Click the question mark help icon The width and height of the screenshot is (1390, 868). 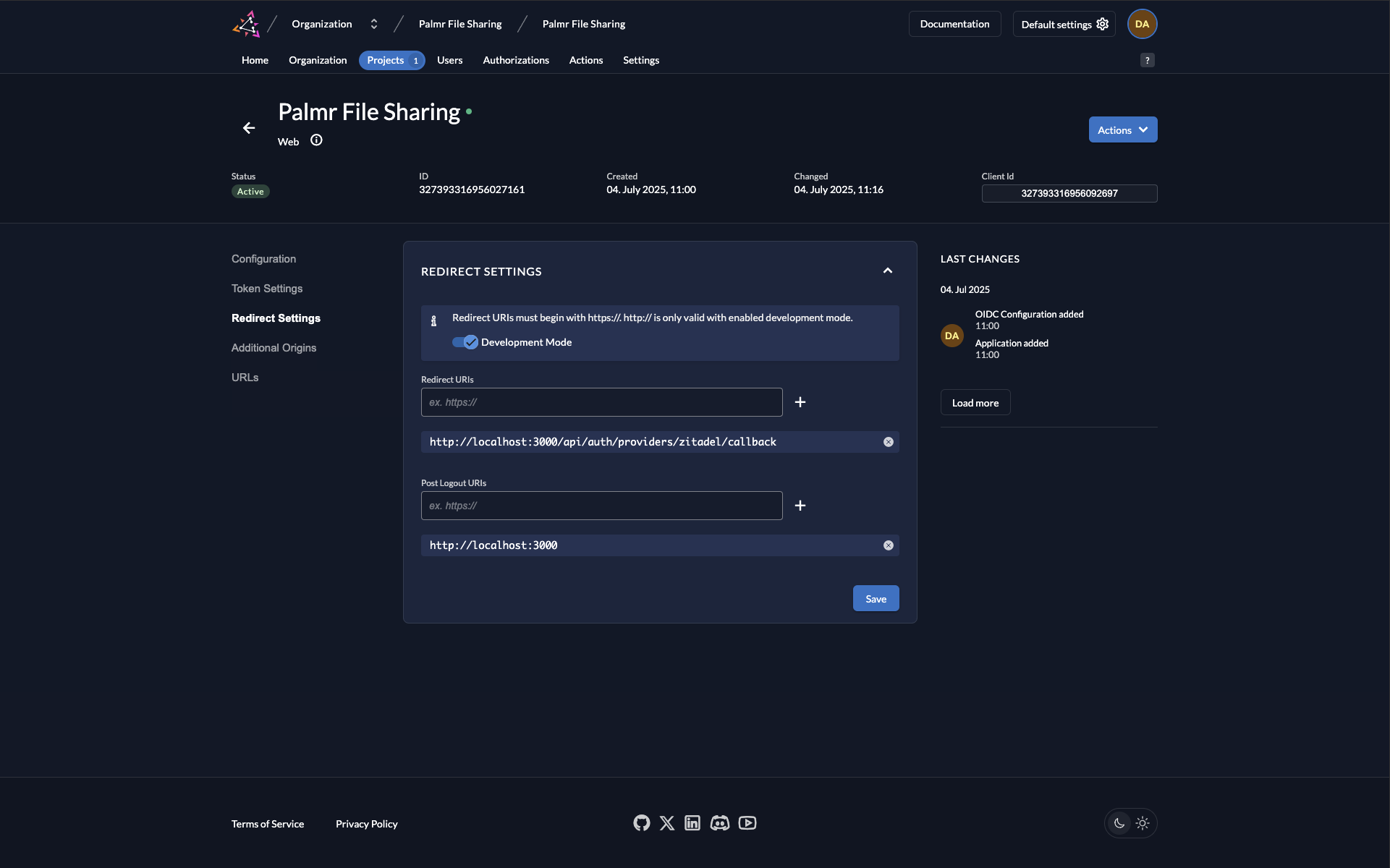pyautogui.click(x=1147, y=60)
